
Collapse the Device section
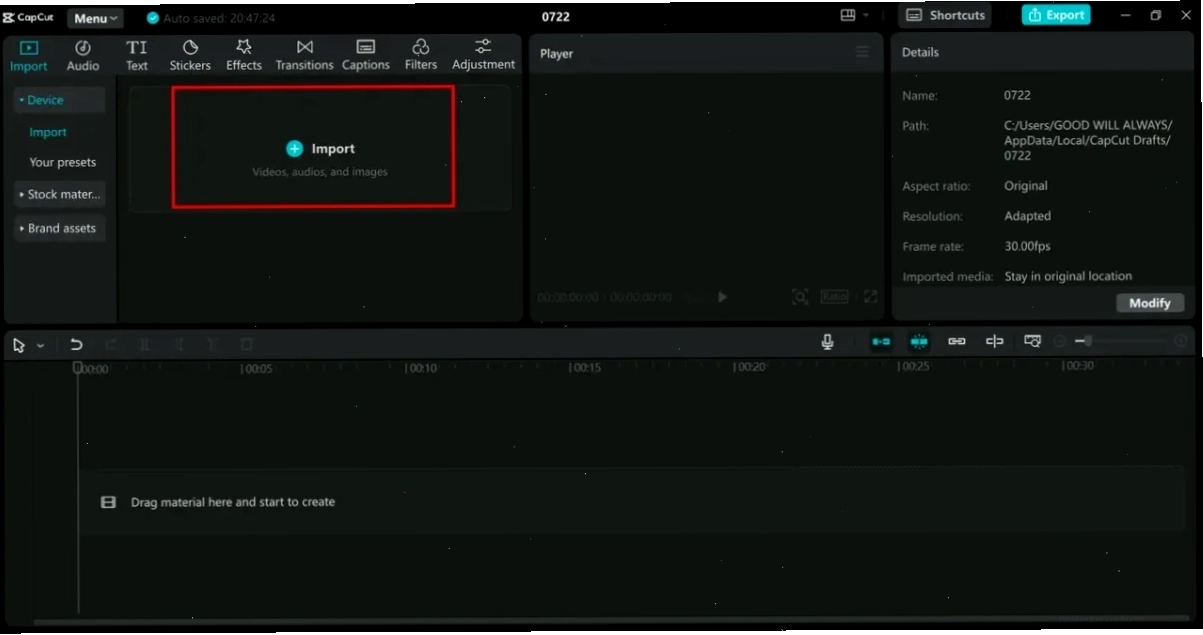tap(59, 100)
